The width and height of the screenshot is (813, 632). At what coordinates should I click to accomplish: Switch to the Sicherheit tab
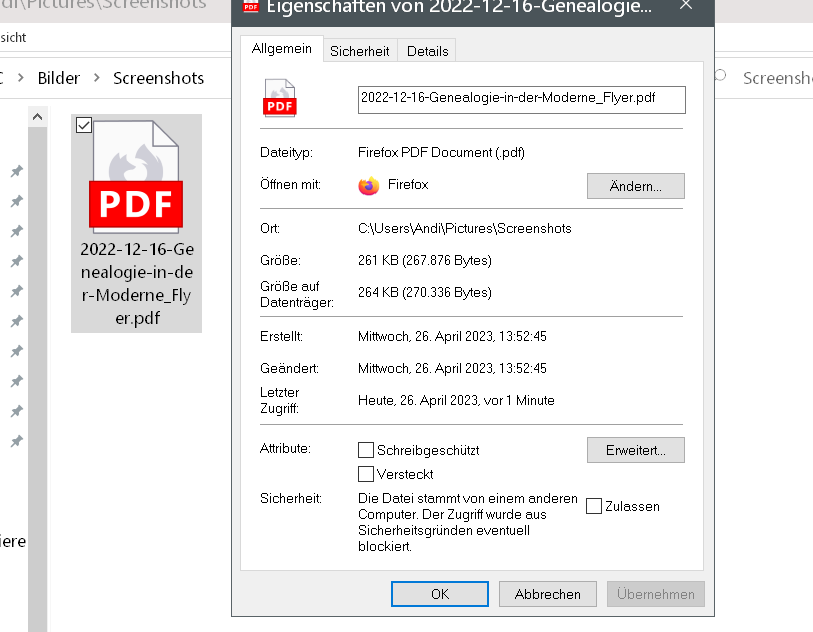(360, 50)
